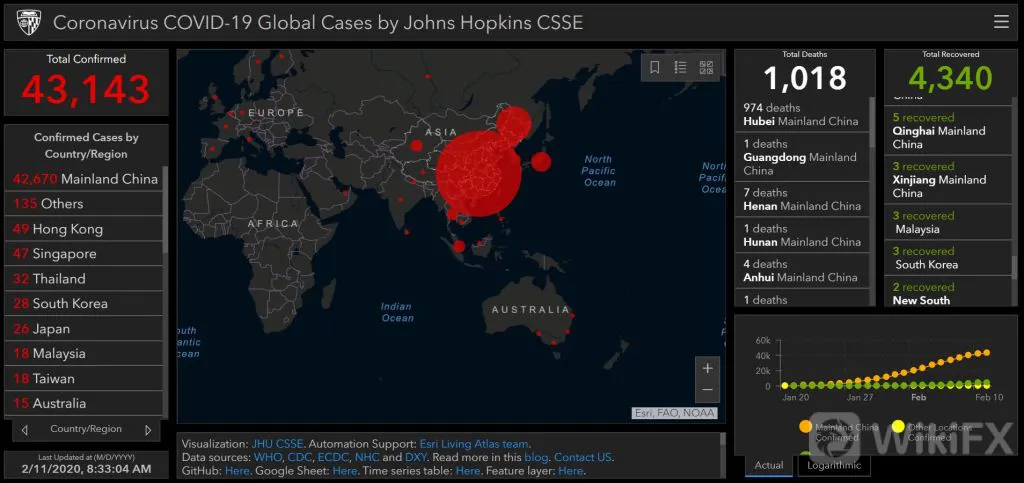This screenshot has width=1024, height=483.
Task: Select Hong Kong in country list
Action: (x=84, y=229)
